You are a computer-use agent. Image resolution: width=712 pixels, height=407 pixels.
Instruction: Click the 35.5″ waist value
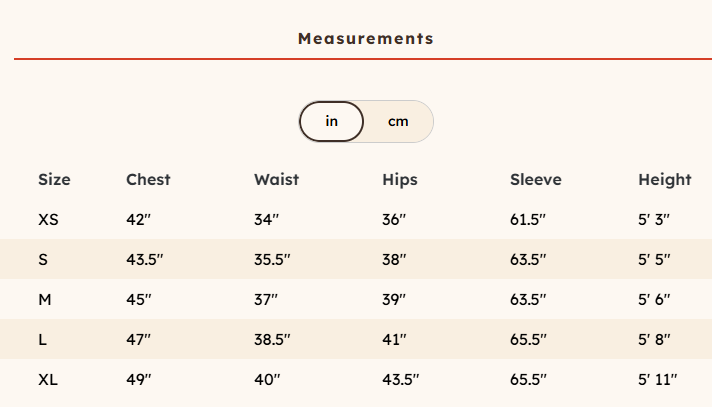(x=272, y=260)
